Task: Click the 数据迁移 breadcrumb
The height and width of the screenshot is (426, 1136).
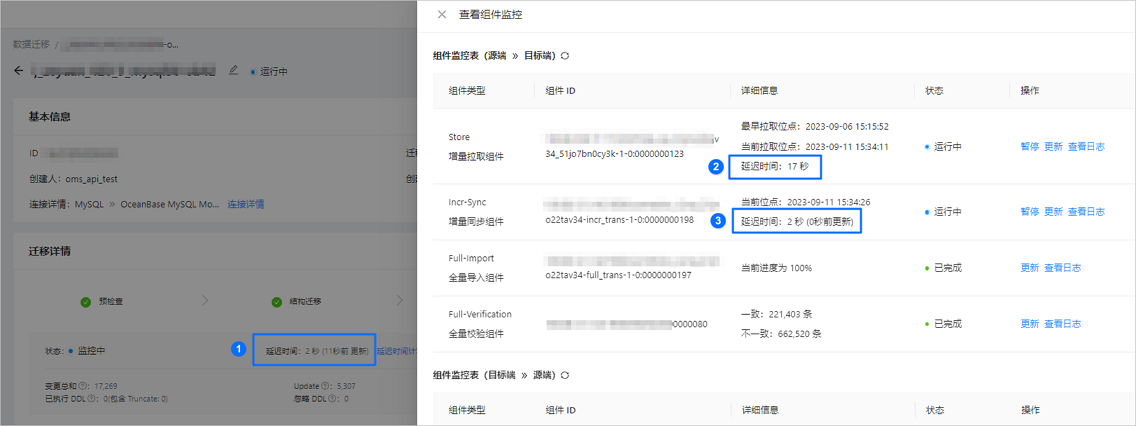Action: pos(31,44)
